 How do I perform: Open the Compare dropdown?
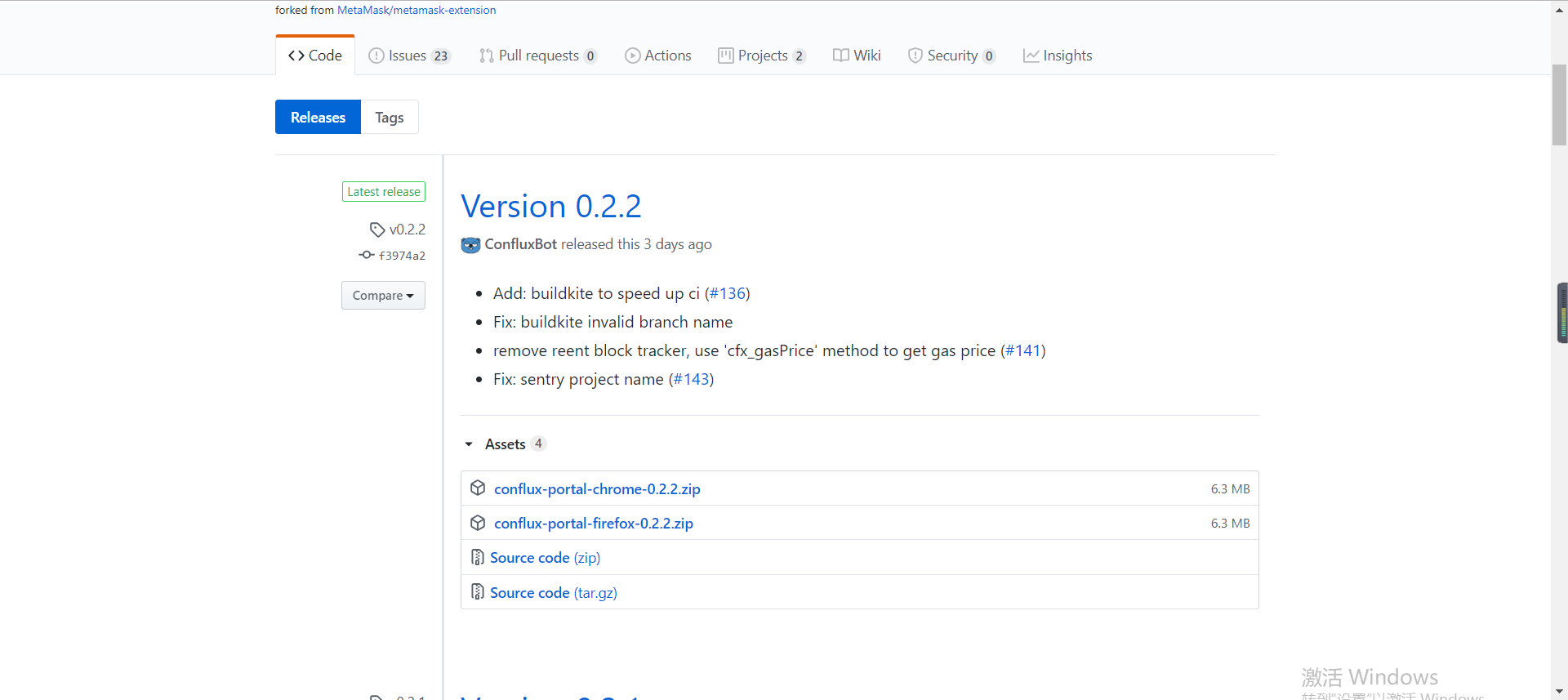click(383, 295)
